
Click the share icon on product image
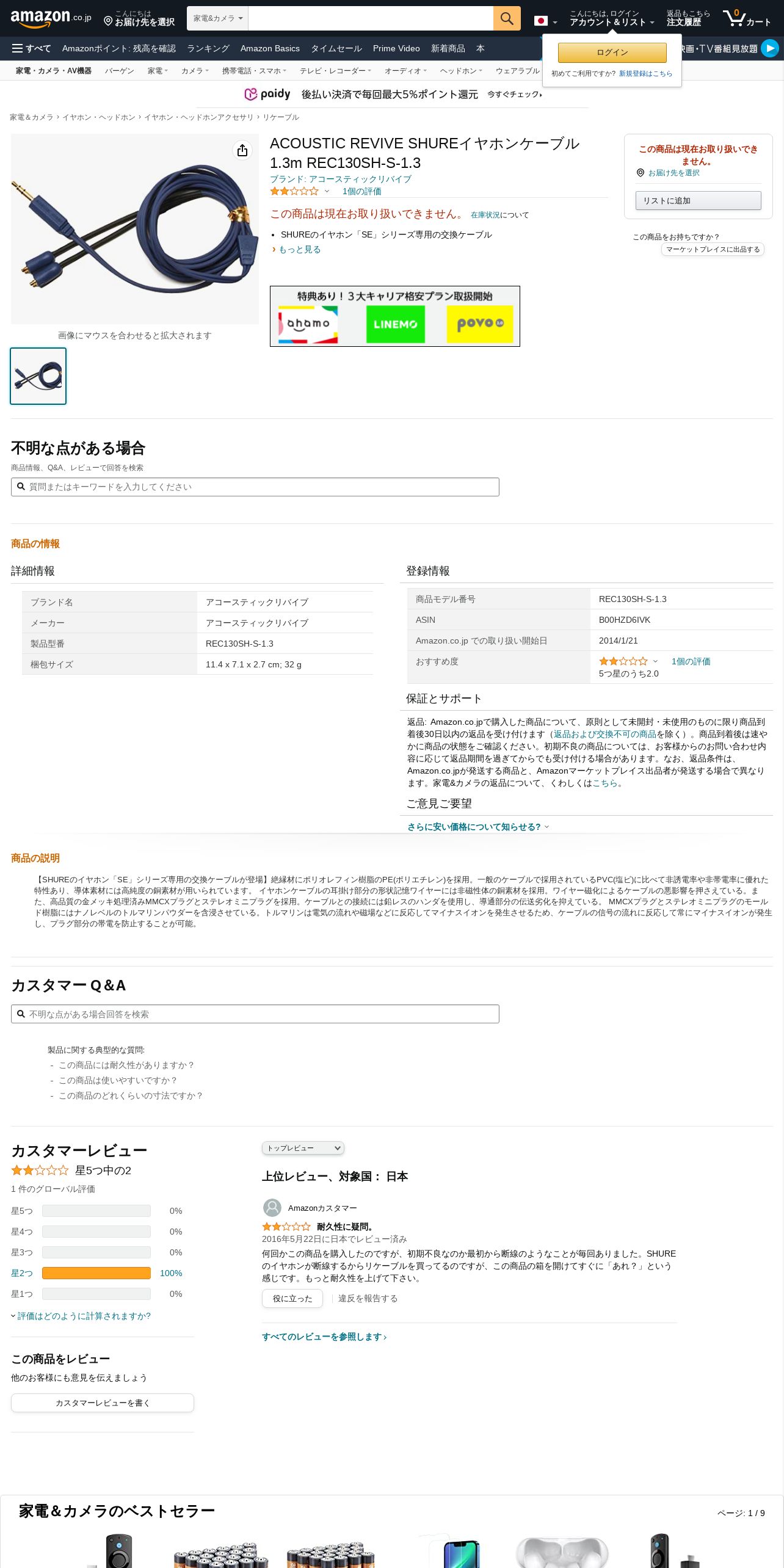pyautogui.click(x=242, y=150)
